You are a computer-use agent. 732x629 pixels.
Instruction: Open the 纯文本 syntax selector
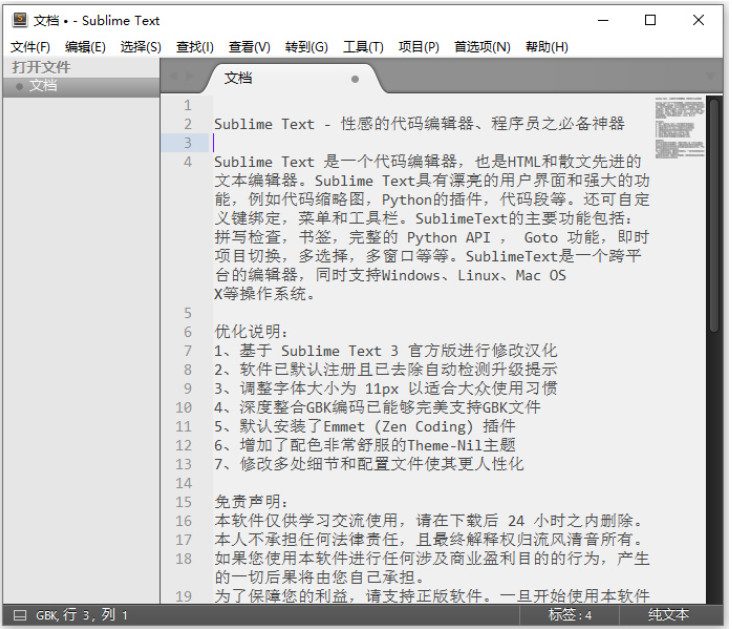click(669, 615)
